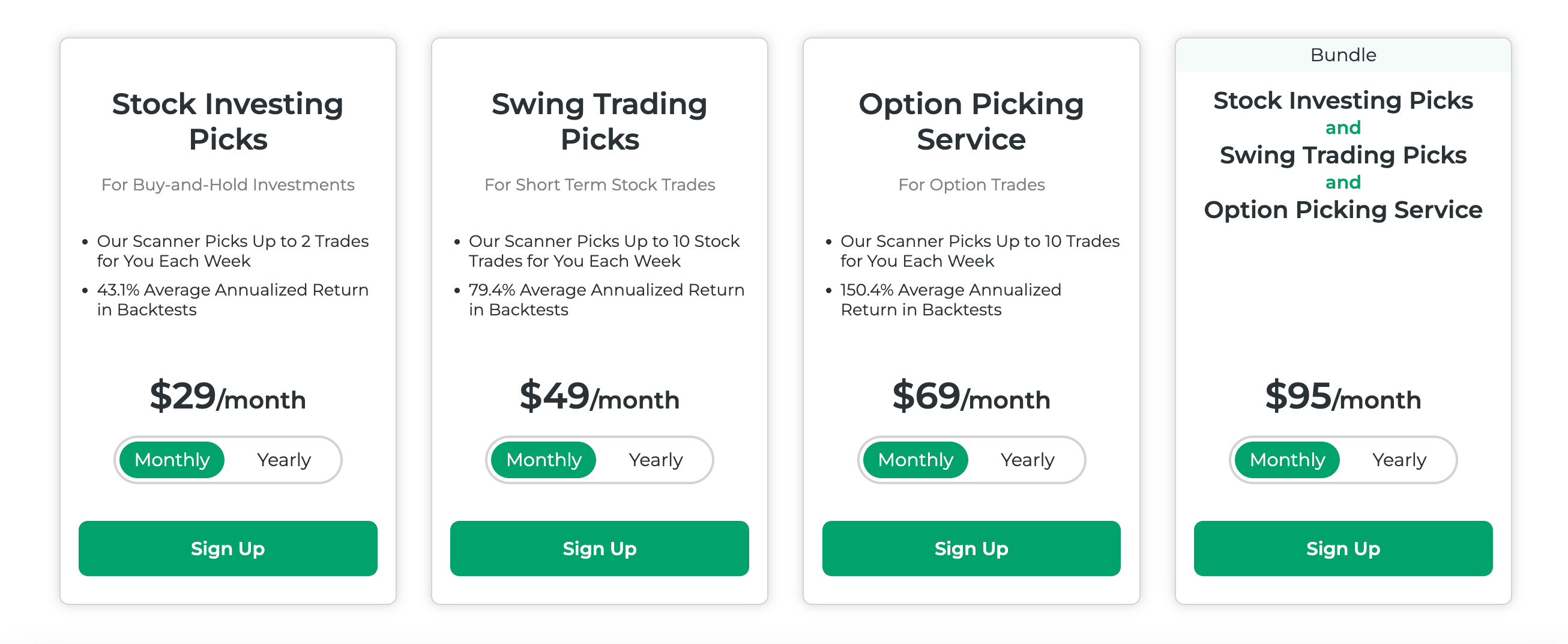
Task: Toggle Yearly billing for Stock Investing Picks
Action: click(x=284, y=460)
